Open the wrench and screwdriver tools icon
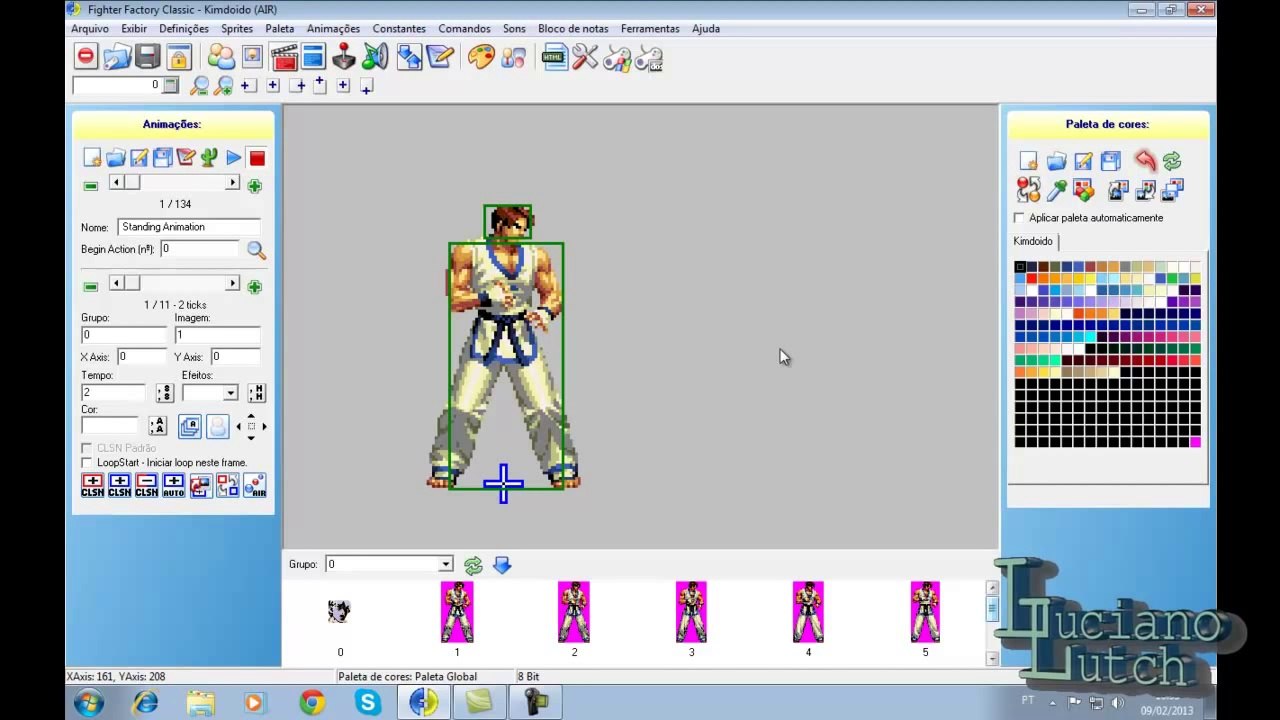Viewport: 1280px width, 720px height. click(x=585, y=57)
